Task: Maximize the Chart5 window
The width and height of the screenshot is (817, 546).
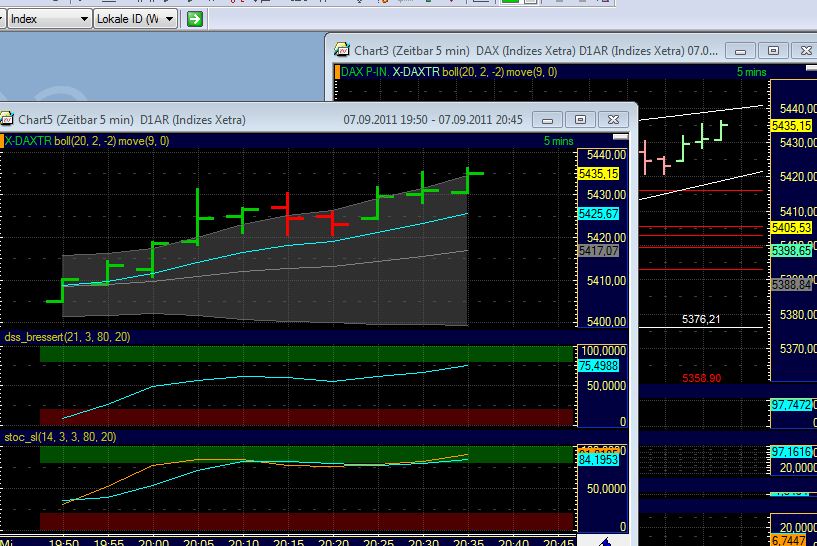Action: click(580, 120)
